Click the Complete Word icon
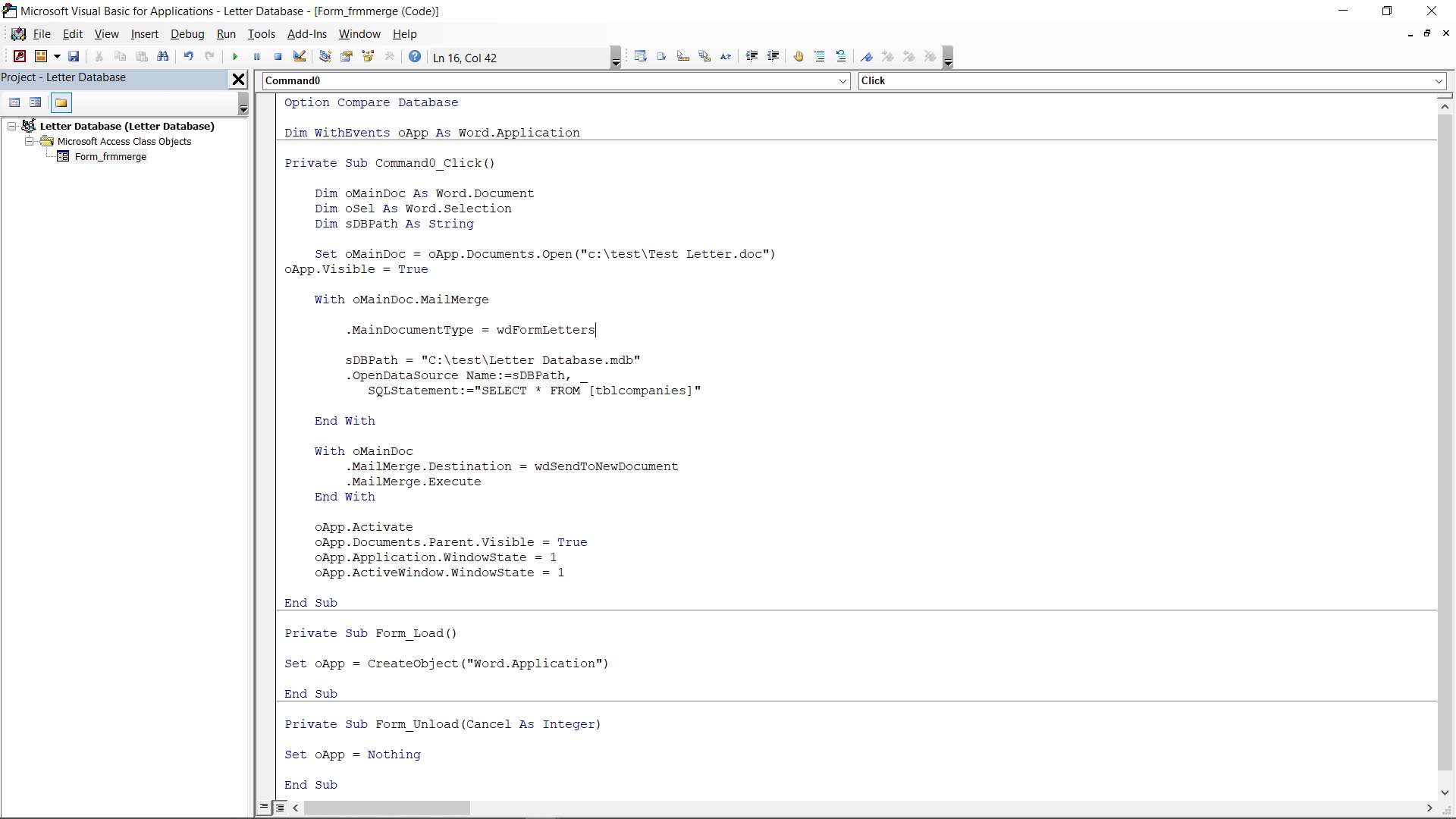Screen dimensions: 1456x819 pos(726,57)
